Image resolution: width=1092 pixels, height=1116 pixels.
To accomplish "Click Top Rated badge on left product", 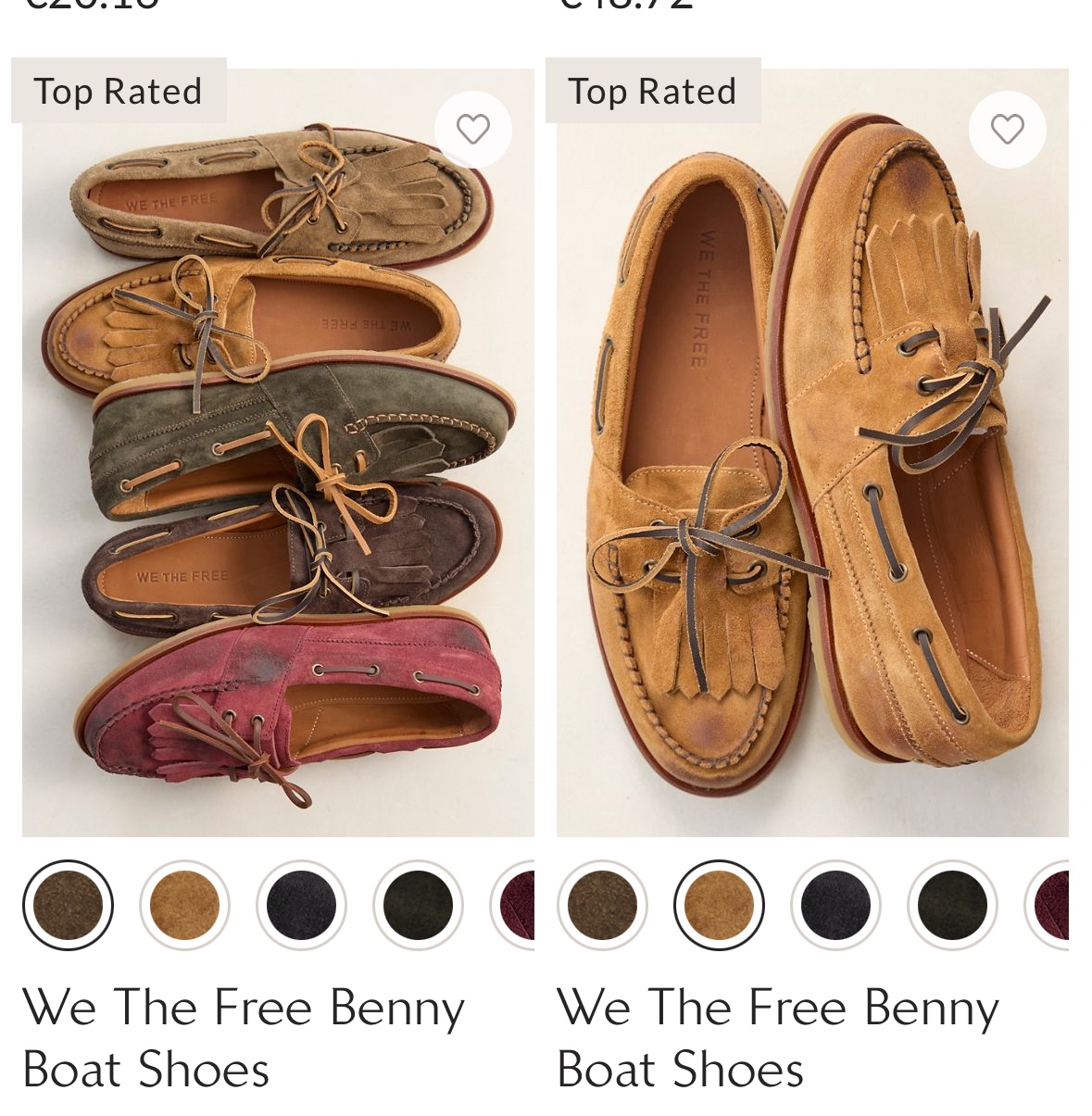I will click(x=119, y=91).
